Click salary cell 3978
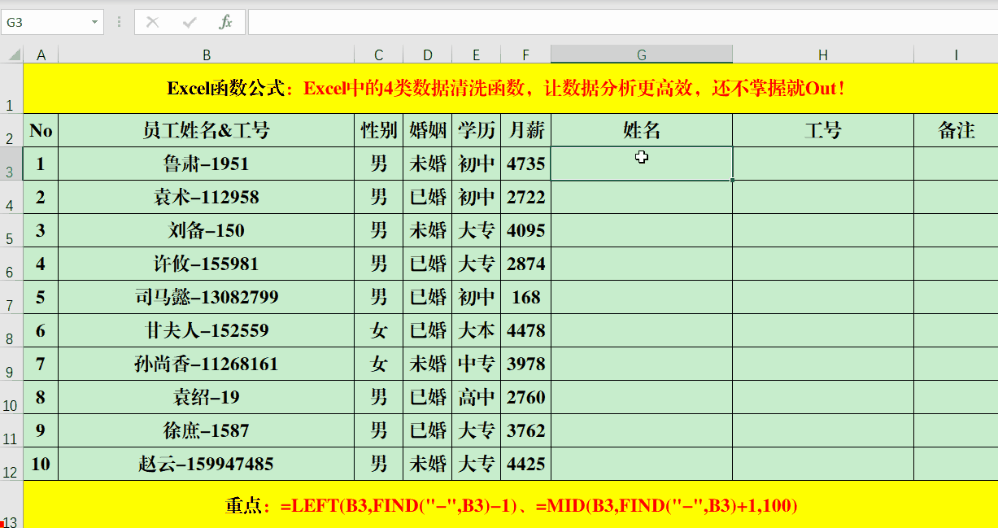Image resolution: width=998 pixels, height=528 pixels. pyautogui.click(x=526, y=364)
